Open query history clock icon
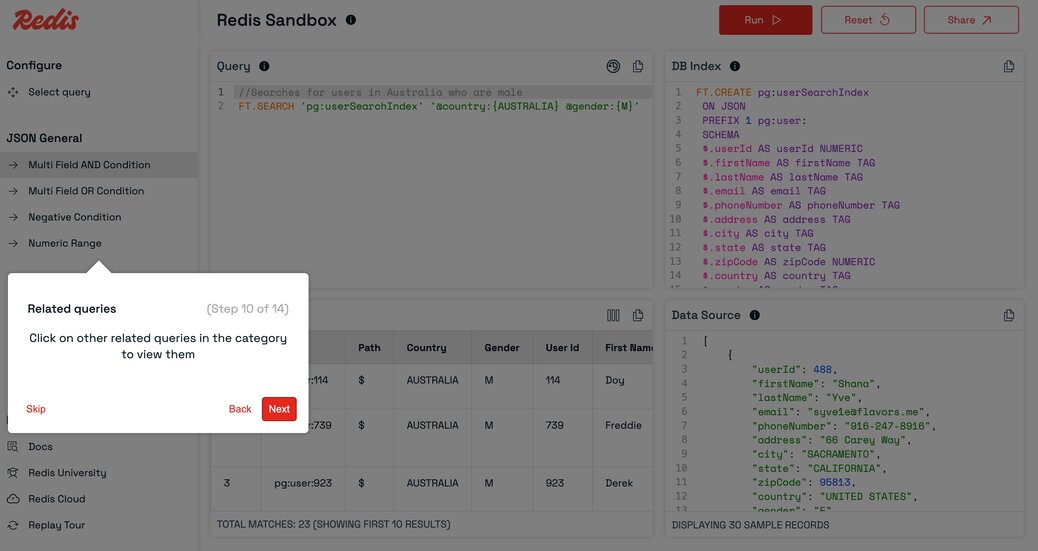 pos(613,66)
